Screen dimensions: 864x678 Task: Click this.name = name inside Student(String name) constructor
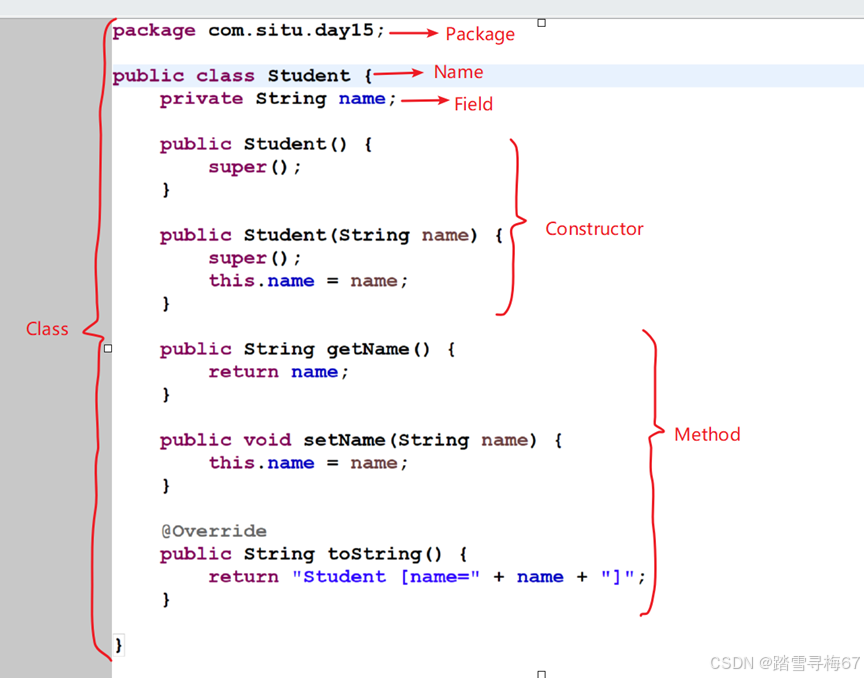point(308,281)
